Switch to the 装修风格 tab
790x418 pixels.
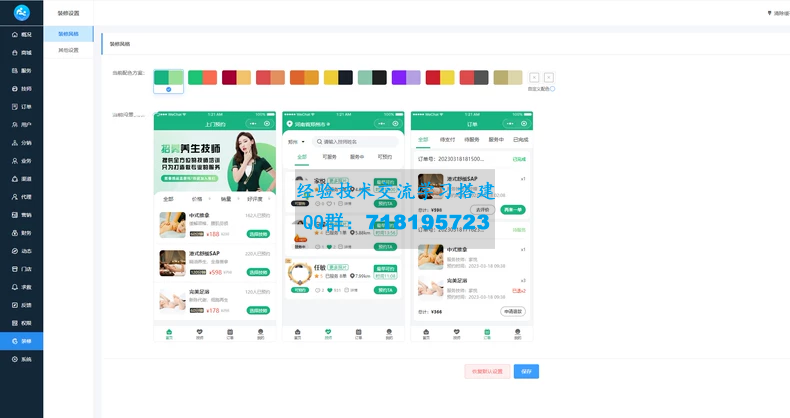click(x=69, y=34)
